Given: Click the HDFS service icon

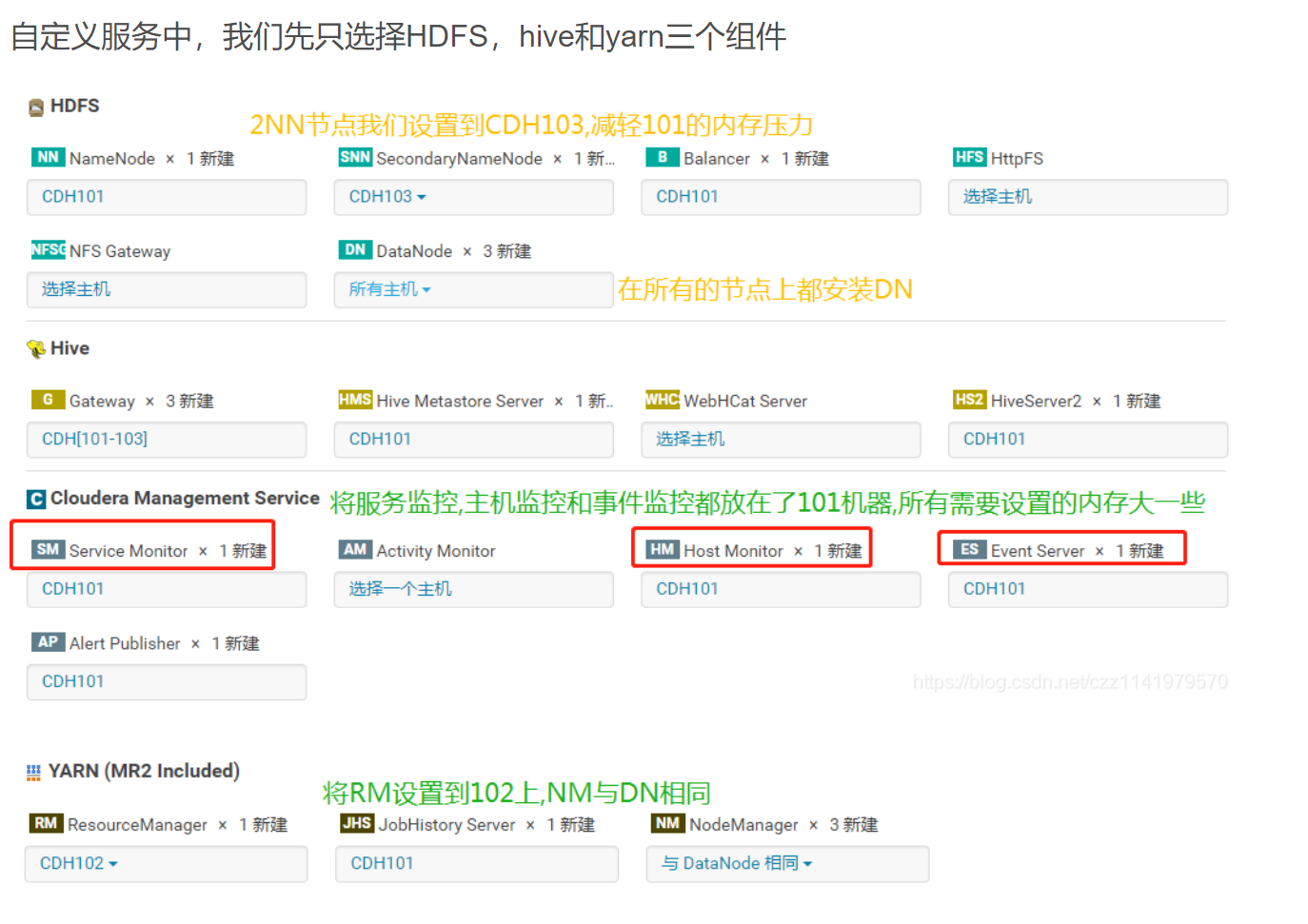Looking at the screenshot, I should [x=36, y=108].
